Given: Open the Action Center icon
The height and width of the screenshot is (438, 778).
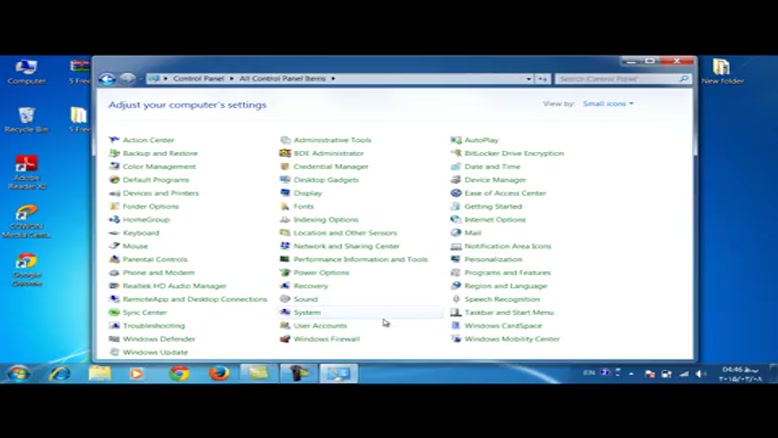Looking at the screenshot, I should pyautogui.click(x=114, y=140).
